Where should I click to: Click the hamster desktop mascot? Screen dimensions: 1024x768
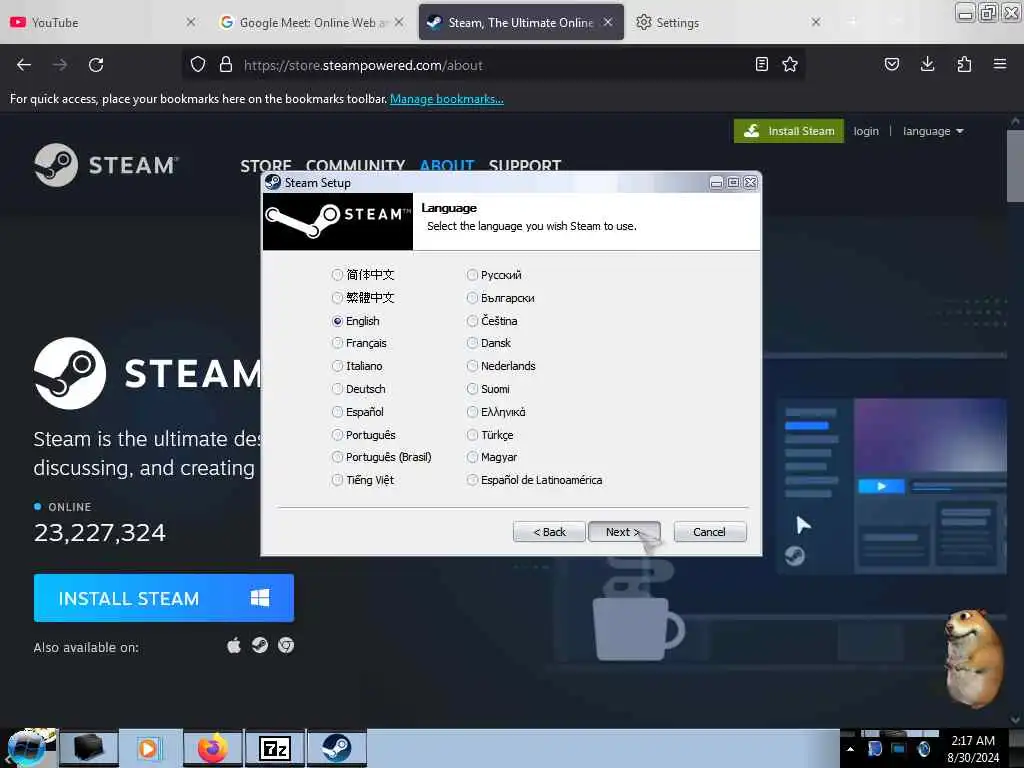point(974,658)
